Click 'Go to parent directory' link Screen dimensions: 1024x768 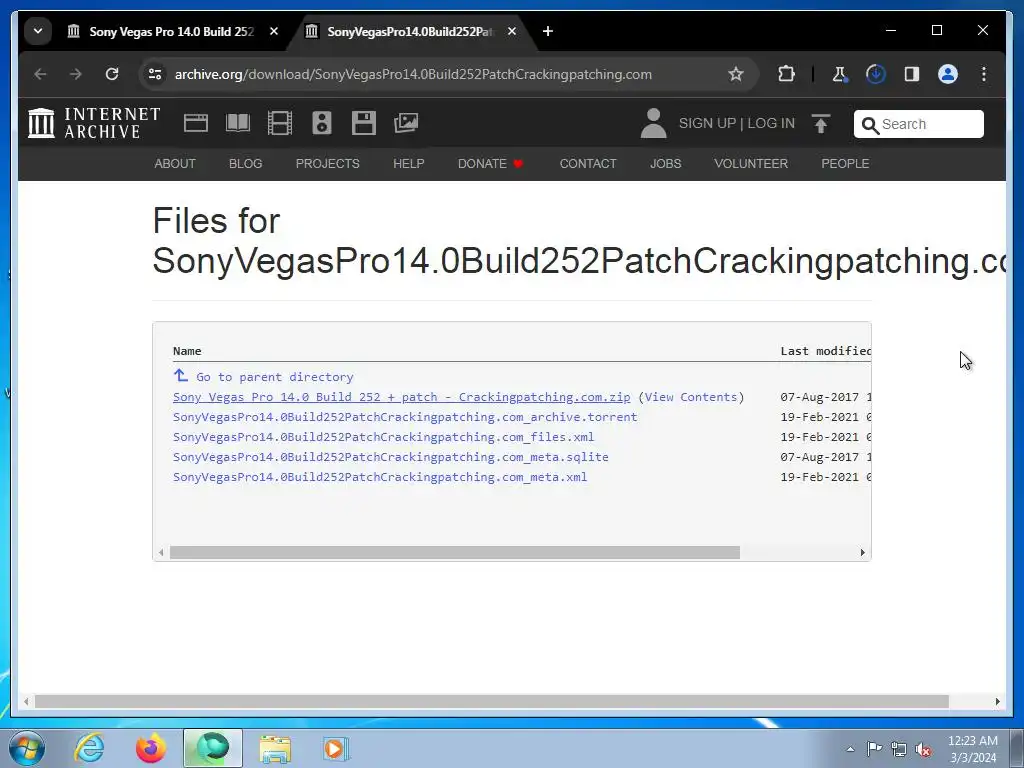275,377
